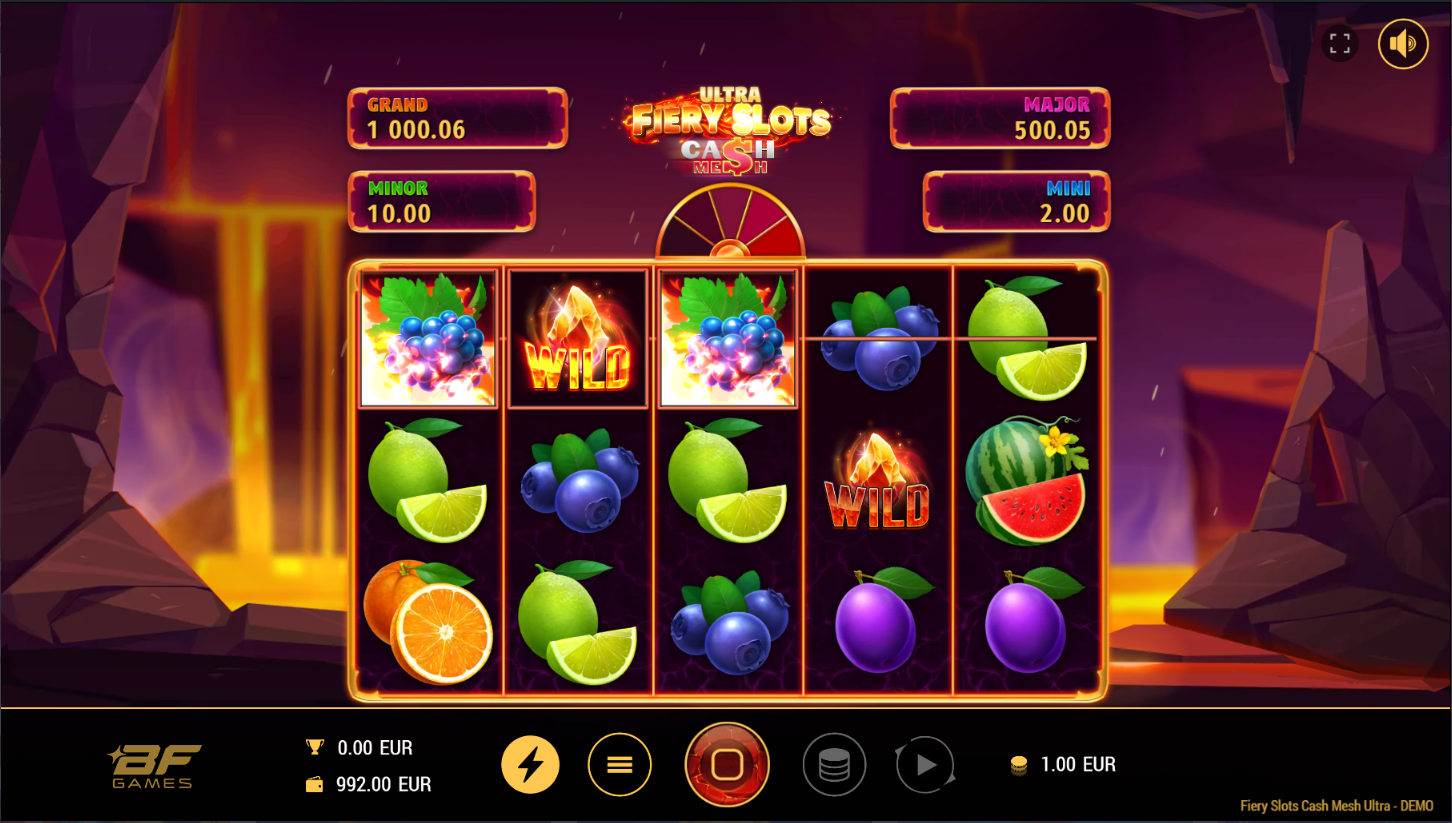Open the hamburger menu

click(620, 765)
